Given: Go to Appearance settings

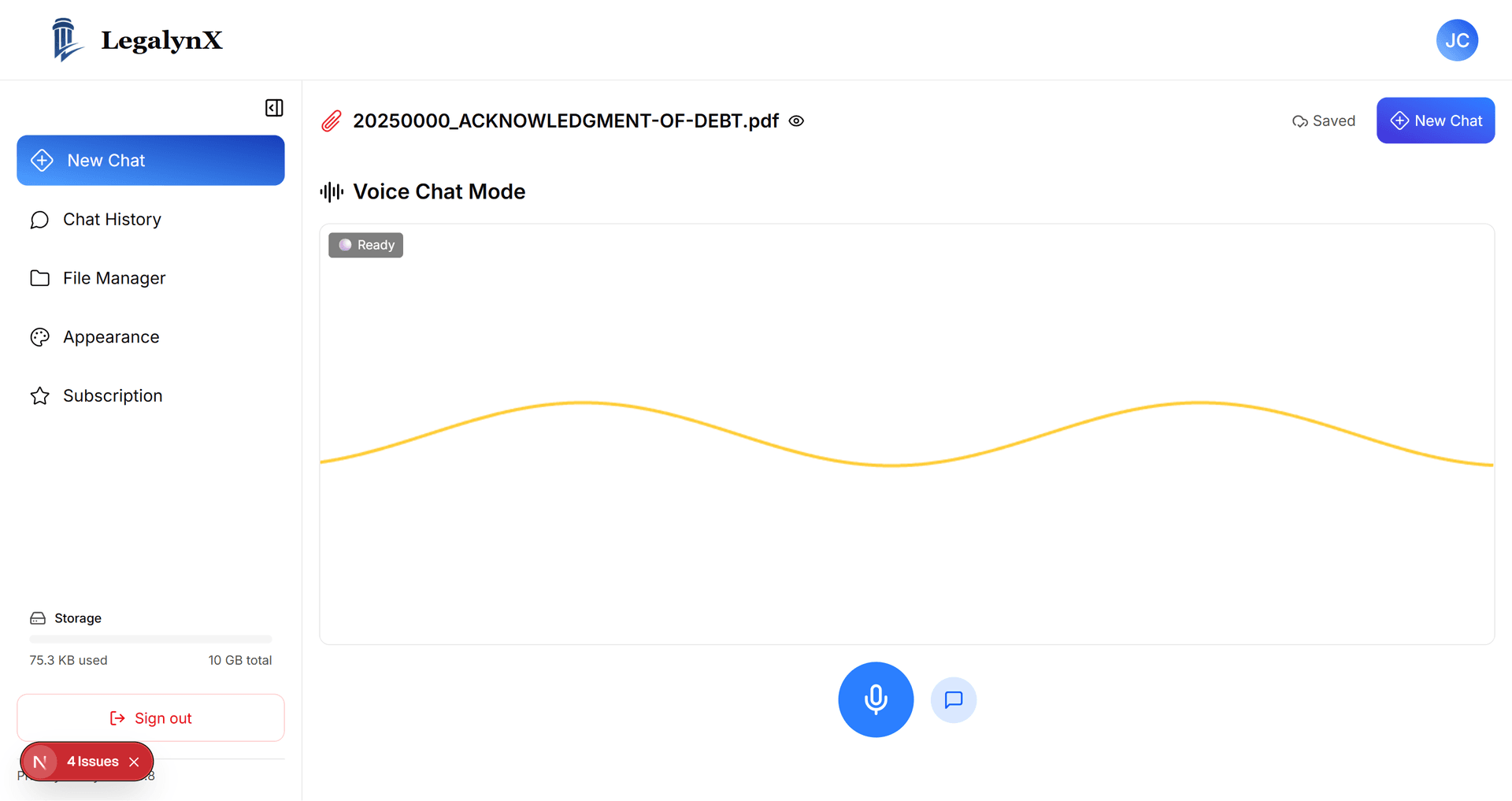Looking at the screenshot, I should (111, 337).
